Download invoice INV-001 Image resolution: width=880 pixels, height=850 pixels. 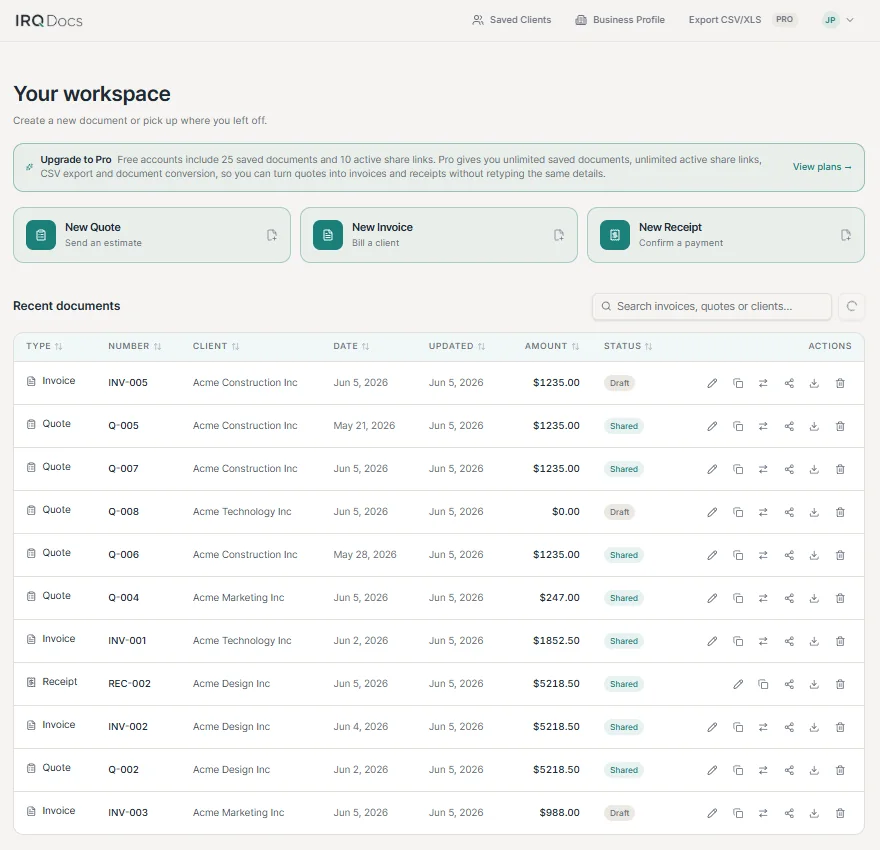814,641
